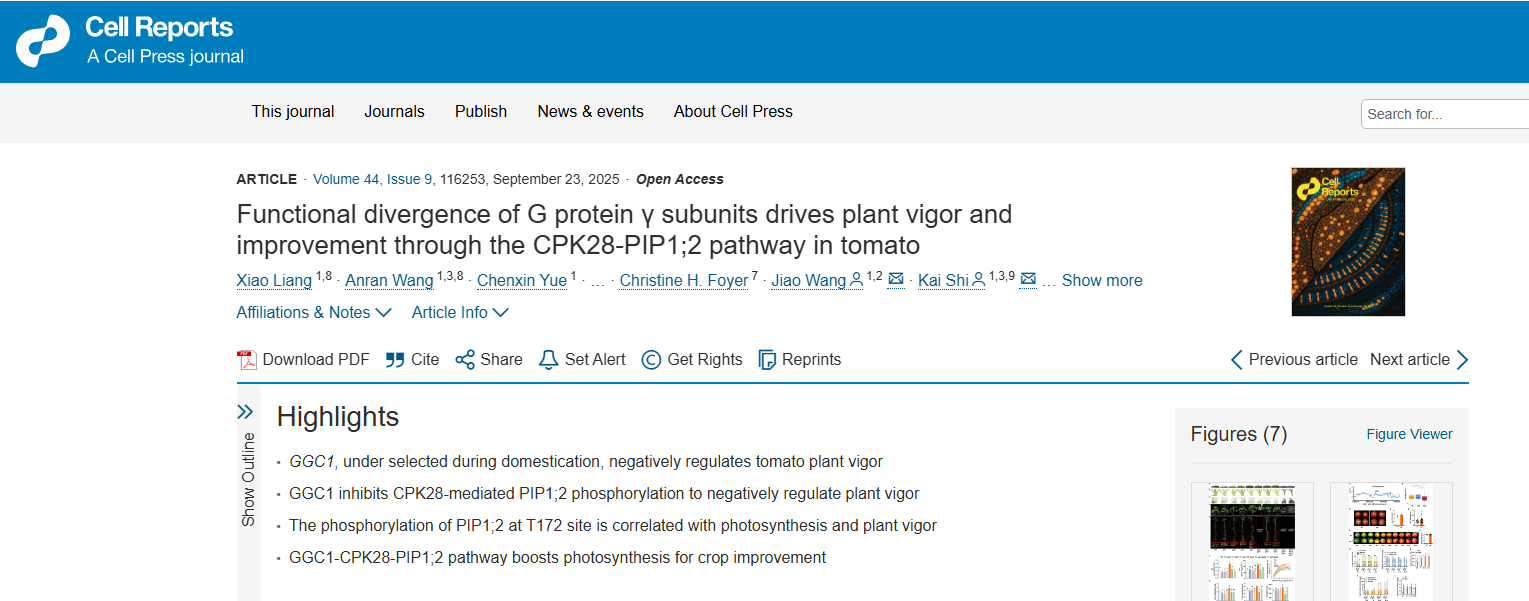Click Kai Shi's email envelope icon
Viewport: 1529px width, 601px height.
[1028, 280]
